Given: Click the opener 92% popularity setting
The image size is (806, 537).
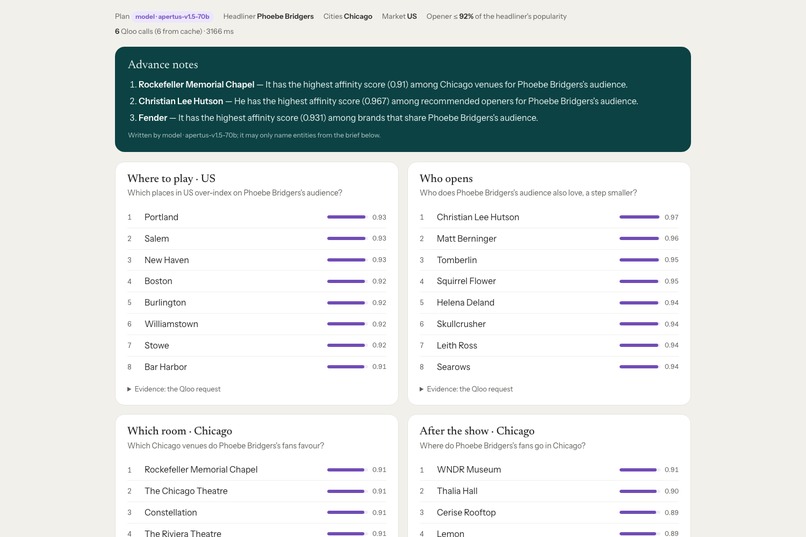Looking at the screenshot, I should pyautogui.click(x=497, y=16).
